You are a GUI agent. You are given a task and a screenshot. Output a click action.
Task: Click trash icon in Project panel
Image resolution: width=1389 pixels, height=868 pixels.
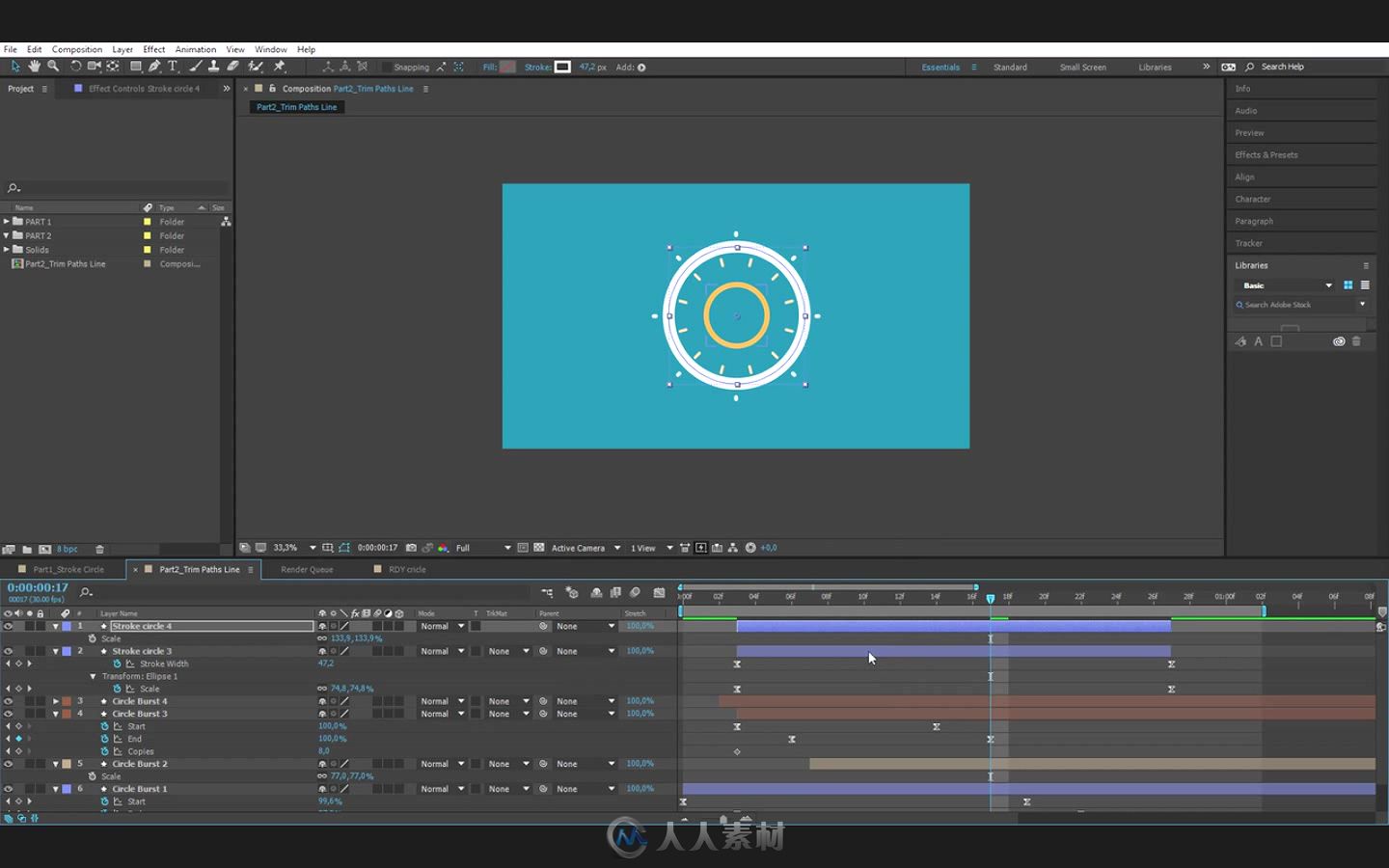pyautogui.click(x=99, y=549)
